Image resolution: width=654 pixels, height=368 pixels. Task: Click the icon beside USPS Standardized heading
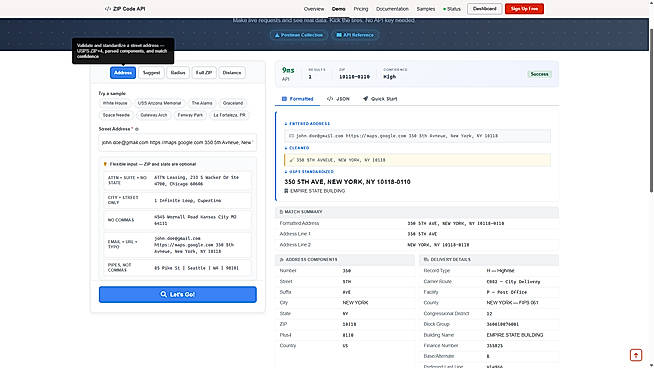[x=286, y=172]
